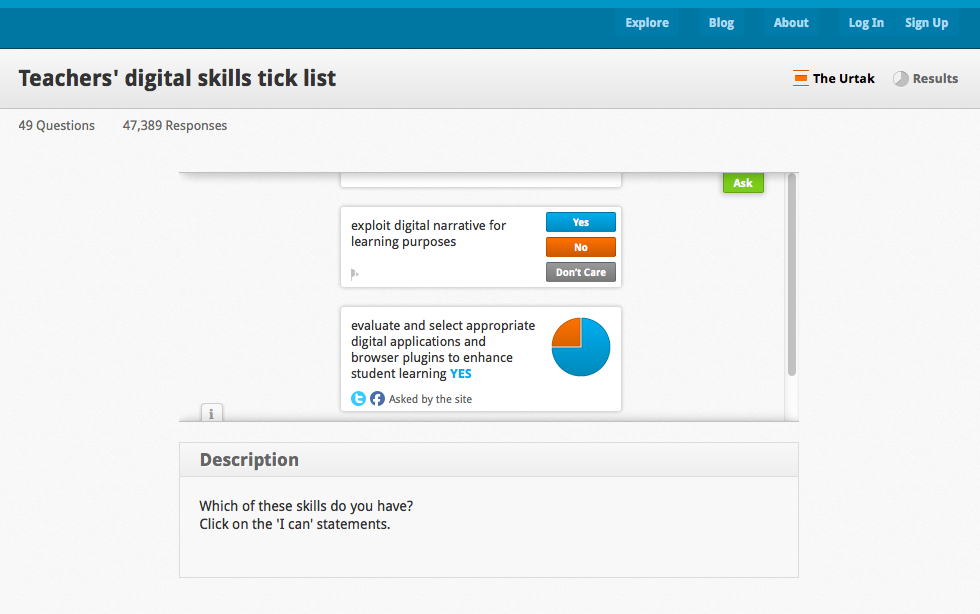The width and height of the screenshot is (980, 614).
Task: Click Sign Up in the top bar
Action: pos(925,22)
